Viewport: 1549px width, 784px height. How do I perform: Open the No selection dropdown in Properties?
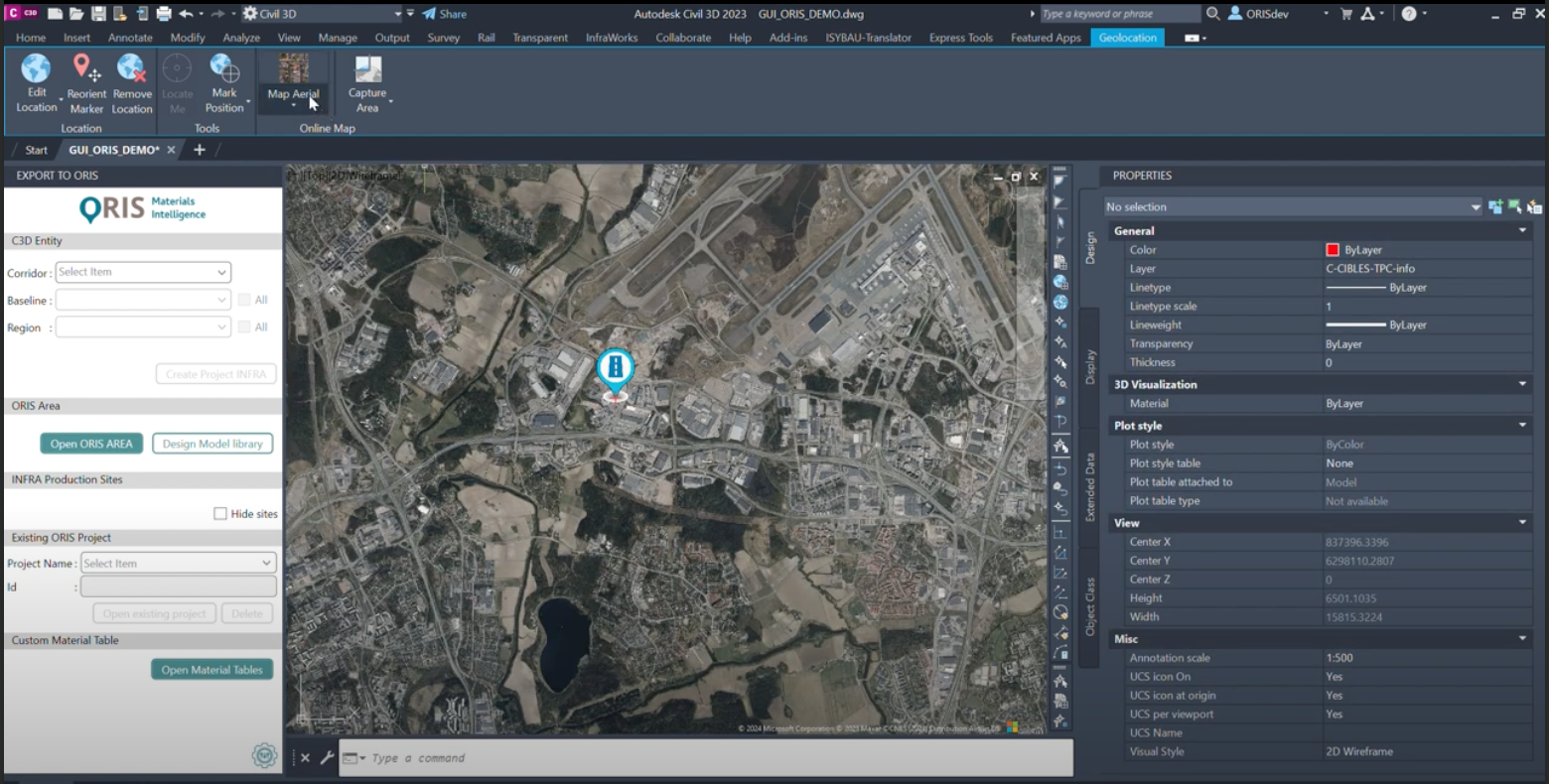click(1293, 207)
